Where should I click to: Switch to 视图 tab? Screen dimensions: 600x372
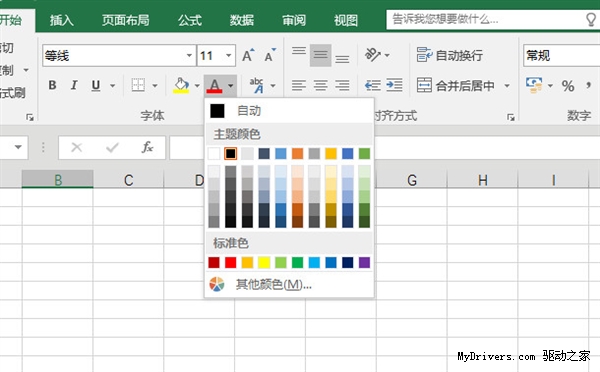coord(346,20)
